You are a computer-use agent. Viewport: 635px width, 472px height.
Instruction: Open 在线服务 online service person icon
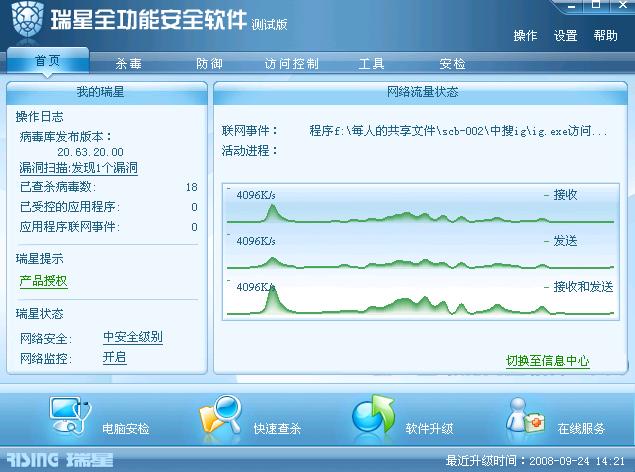coord(525,416)
